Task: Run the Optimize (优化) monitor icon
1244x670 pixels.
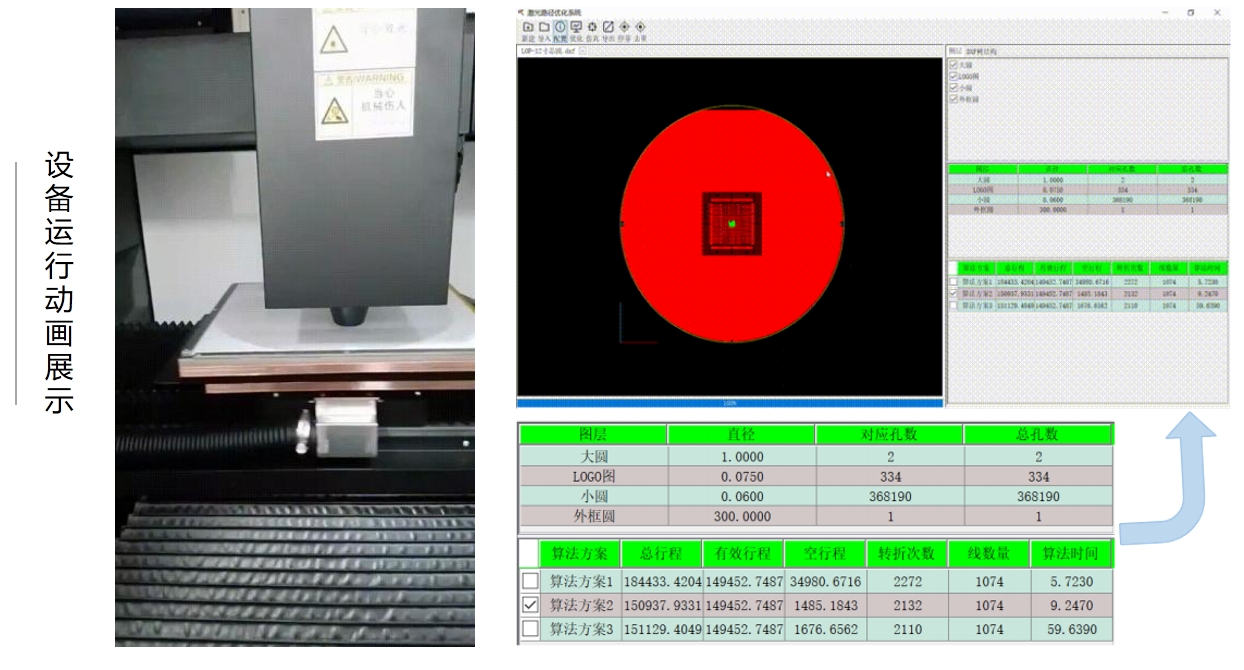Action: coord(576,26)
